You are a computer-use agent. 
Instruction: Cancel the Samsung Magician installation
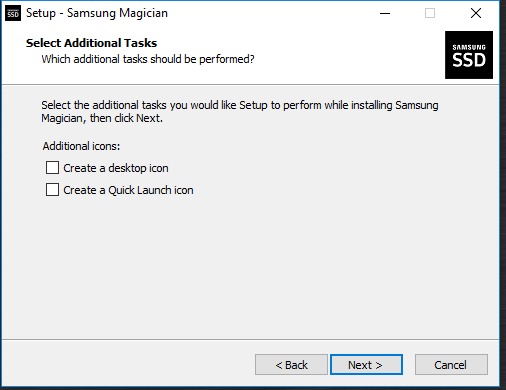click(x=451, y=365)
